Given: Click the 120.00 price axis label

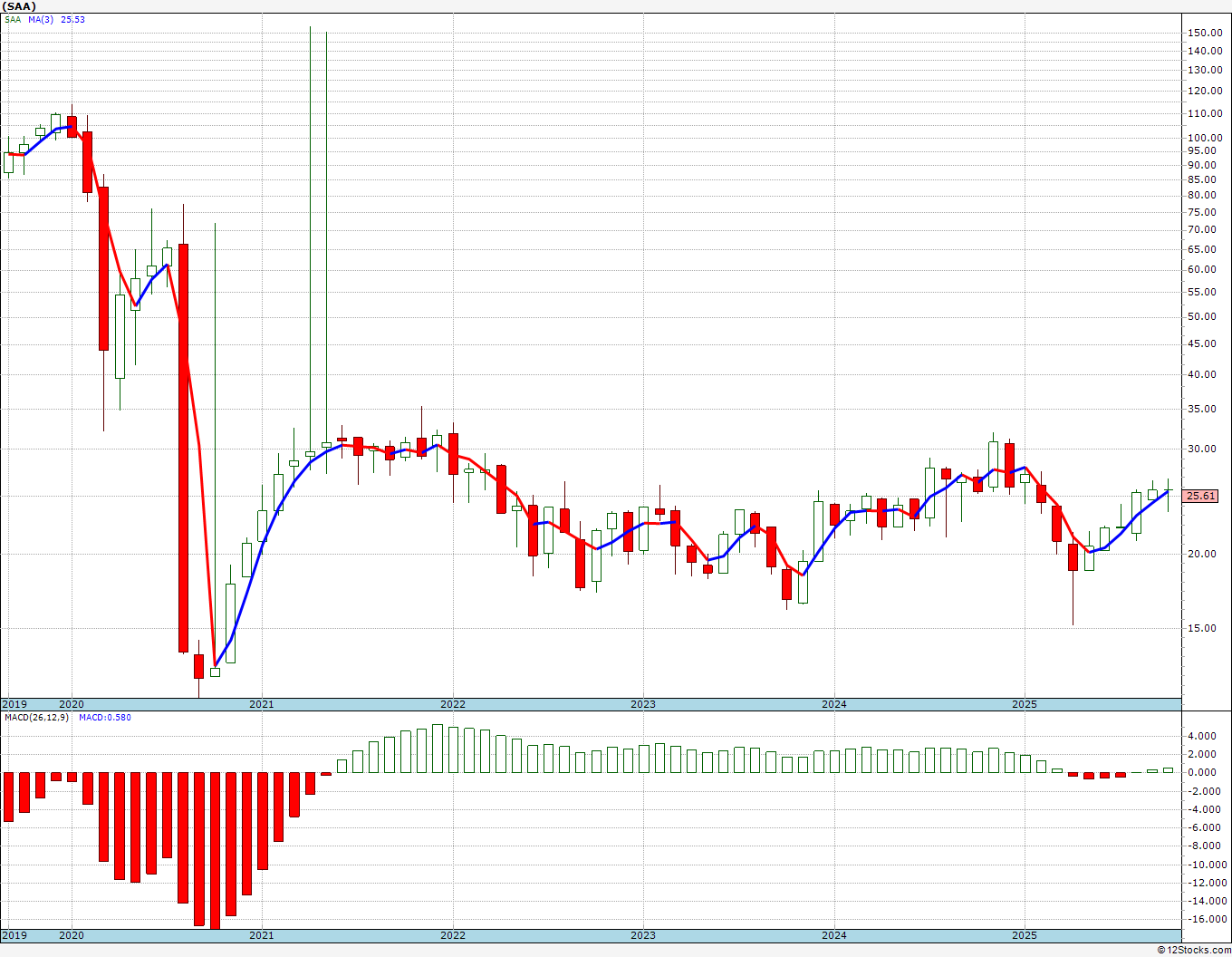Looking at the screenshot, I should 1204,92.
